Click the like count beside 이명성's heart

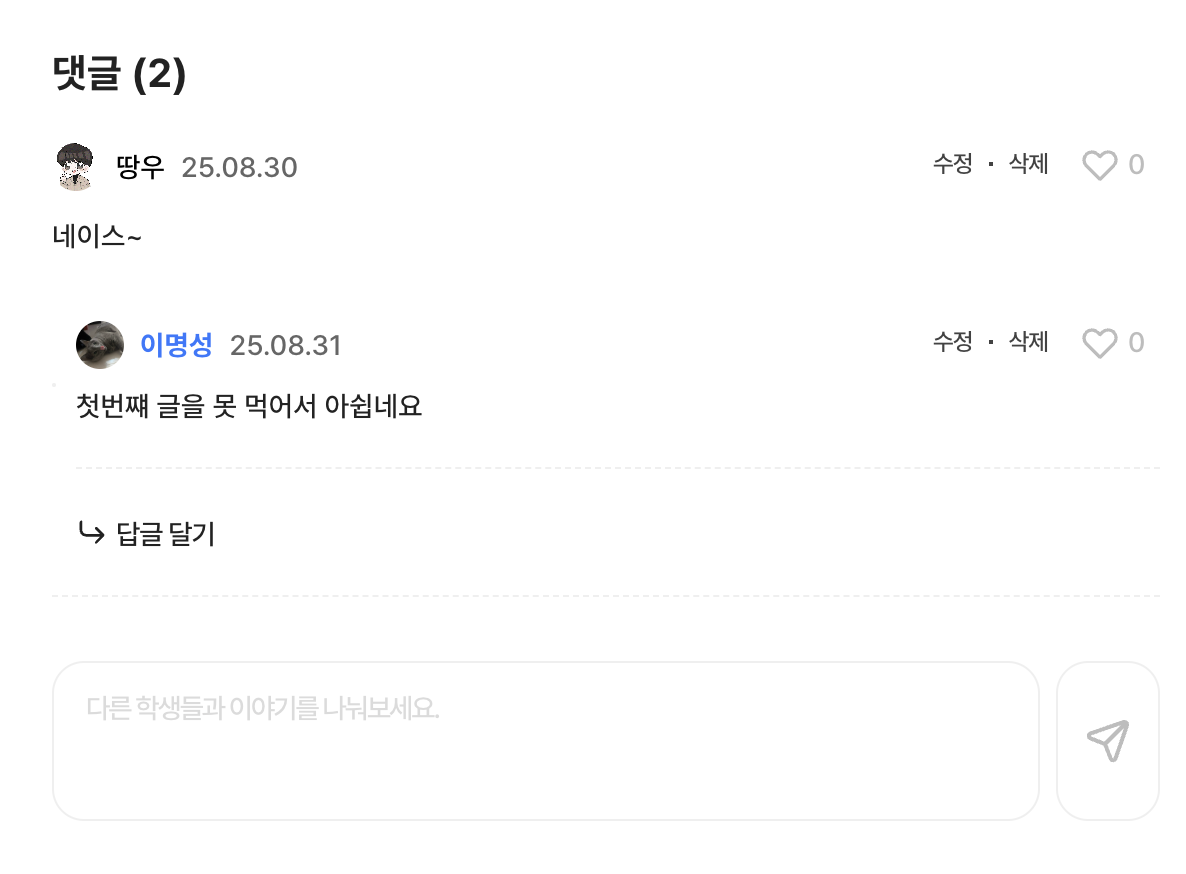1136,344
